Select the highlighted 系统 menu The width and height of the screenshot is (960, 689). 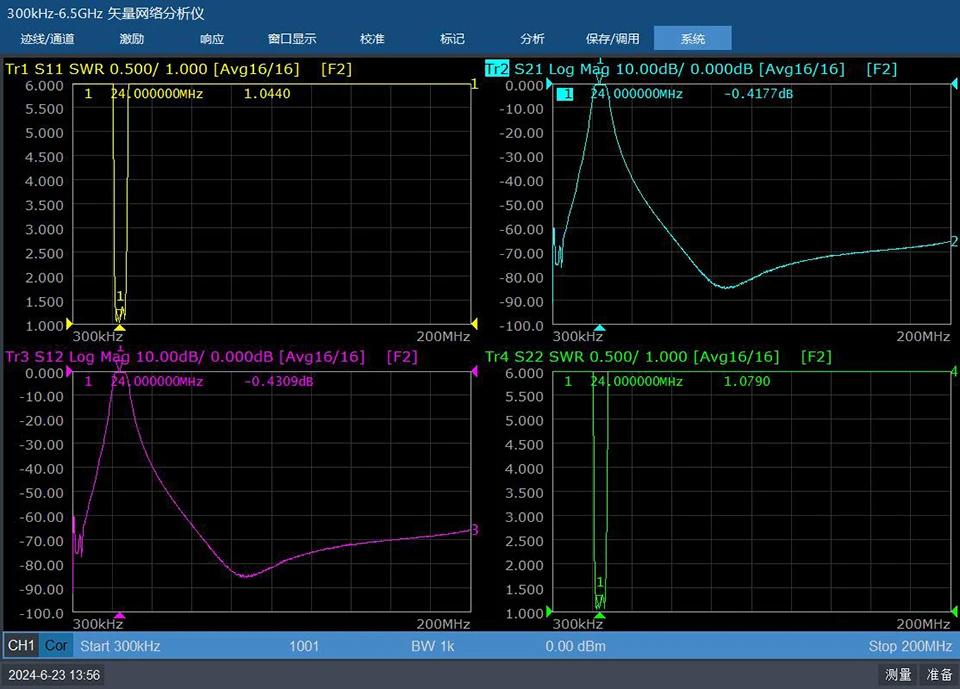pos(692,38)
